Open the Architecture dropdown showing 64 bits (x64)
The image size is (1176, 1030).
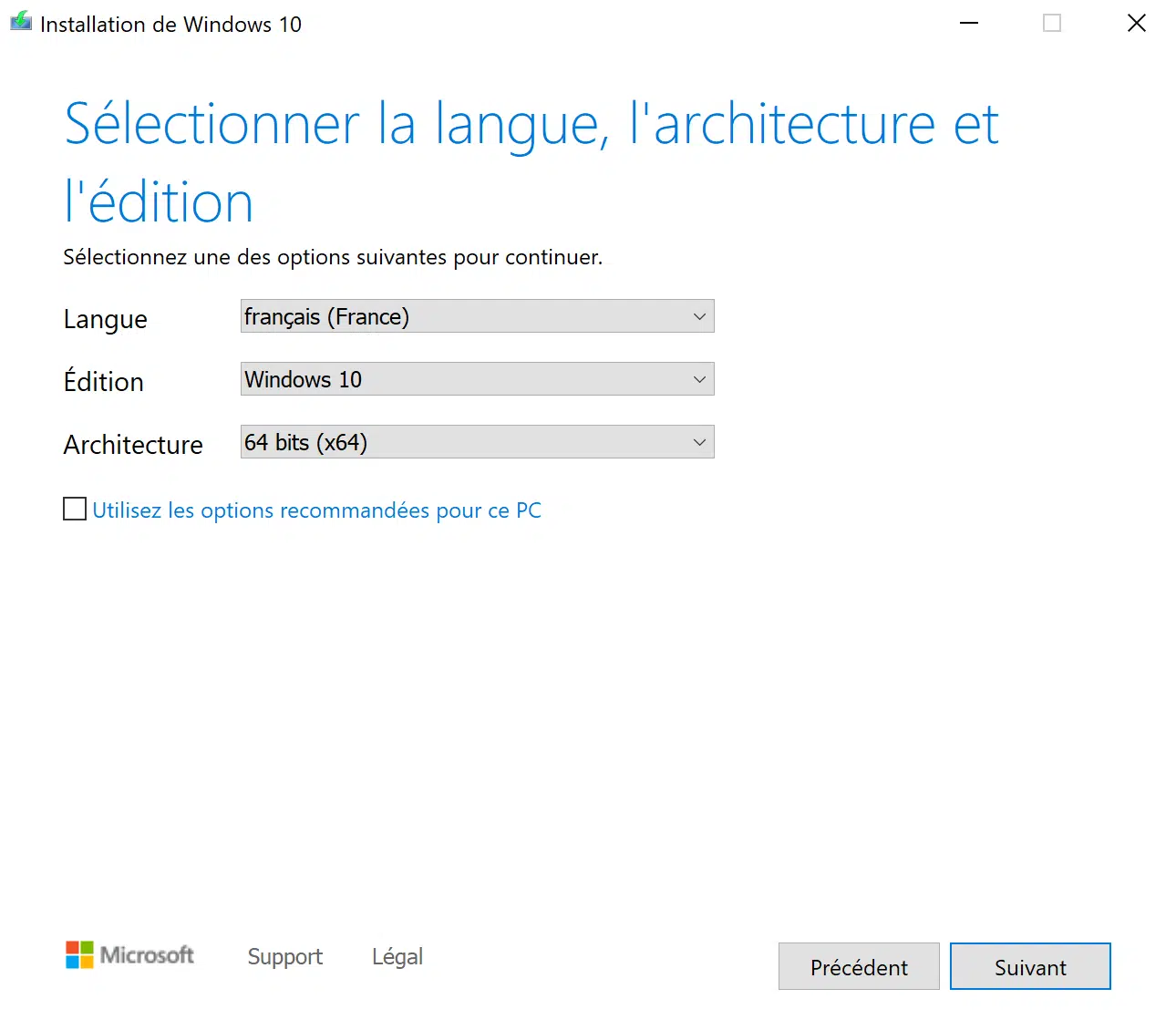[x=477, y=442]
